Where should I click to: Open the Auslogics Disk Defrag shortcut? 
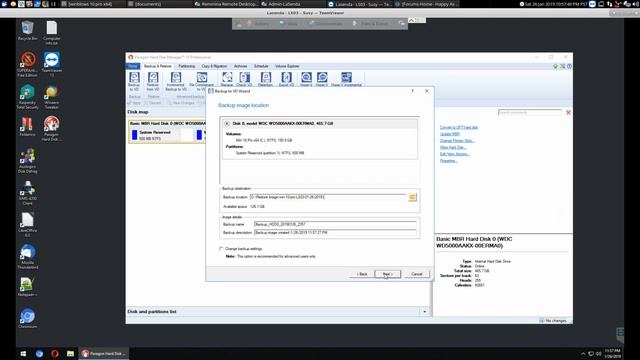pyautogui.click(x=27, y=161)
